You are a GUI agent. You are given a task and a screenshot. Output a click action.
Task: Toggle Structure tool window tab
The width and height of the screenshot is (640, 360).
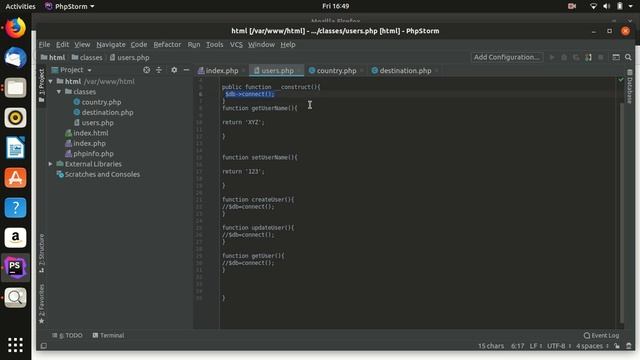pos(42,253)
